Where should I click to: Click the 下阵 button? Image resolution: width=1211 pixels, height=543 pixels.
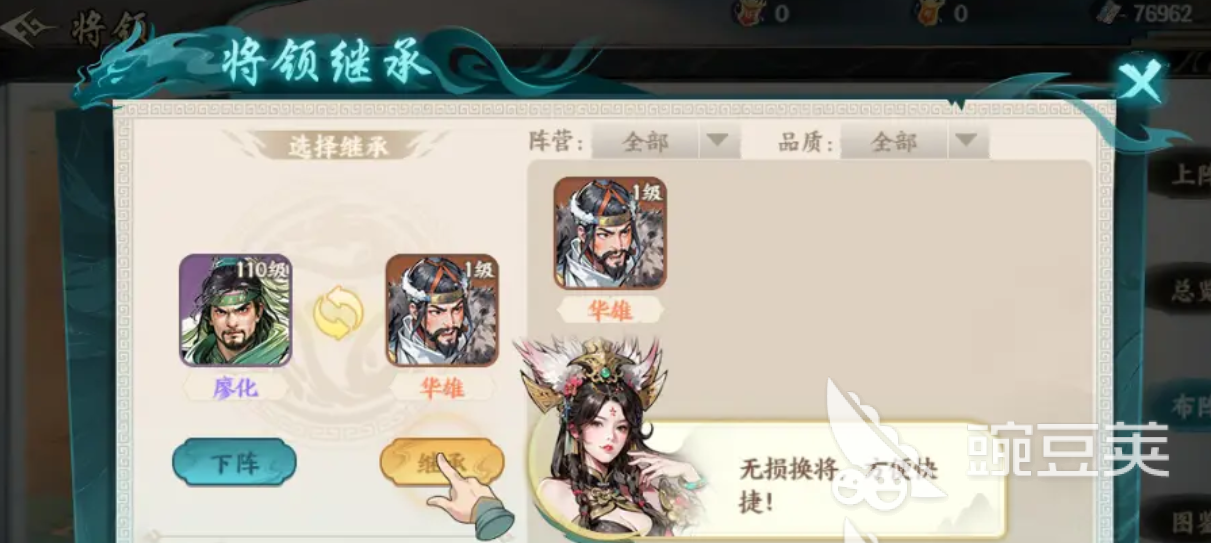pos(234,462)
